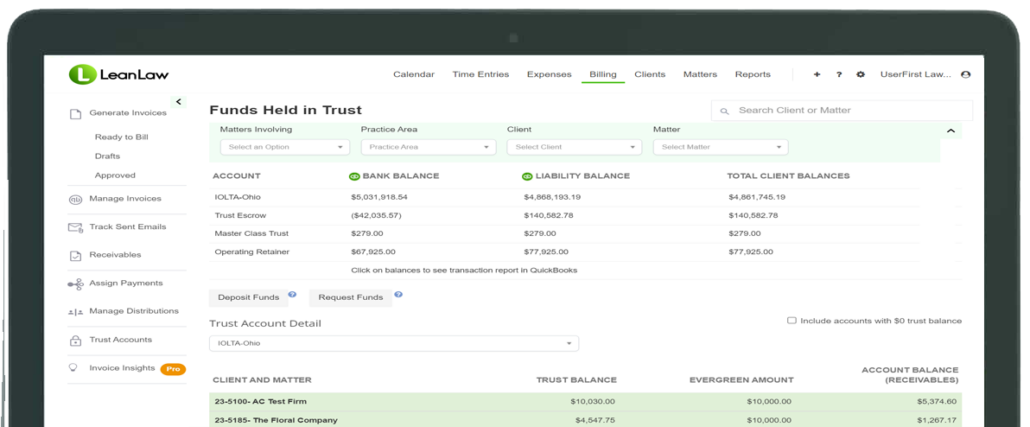Open the Generate Invoices sidebar icon

coord(75,114)
